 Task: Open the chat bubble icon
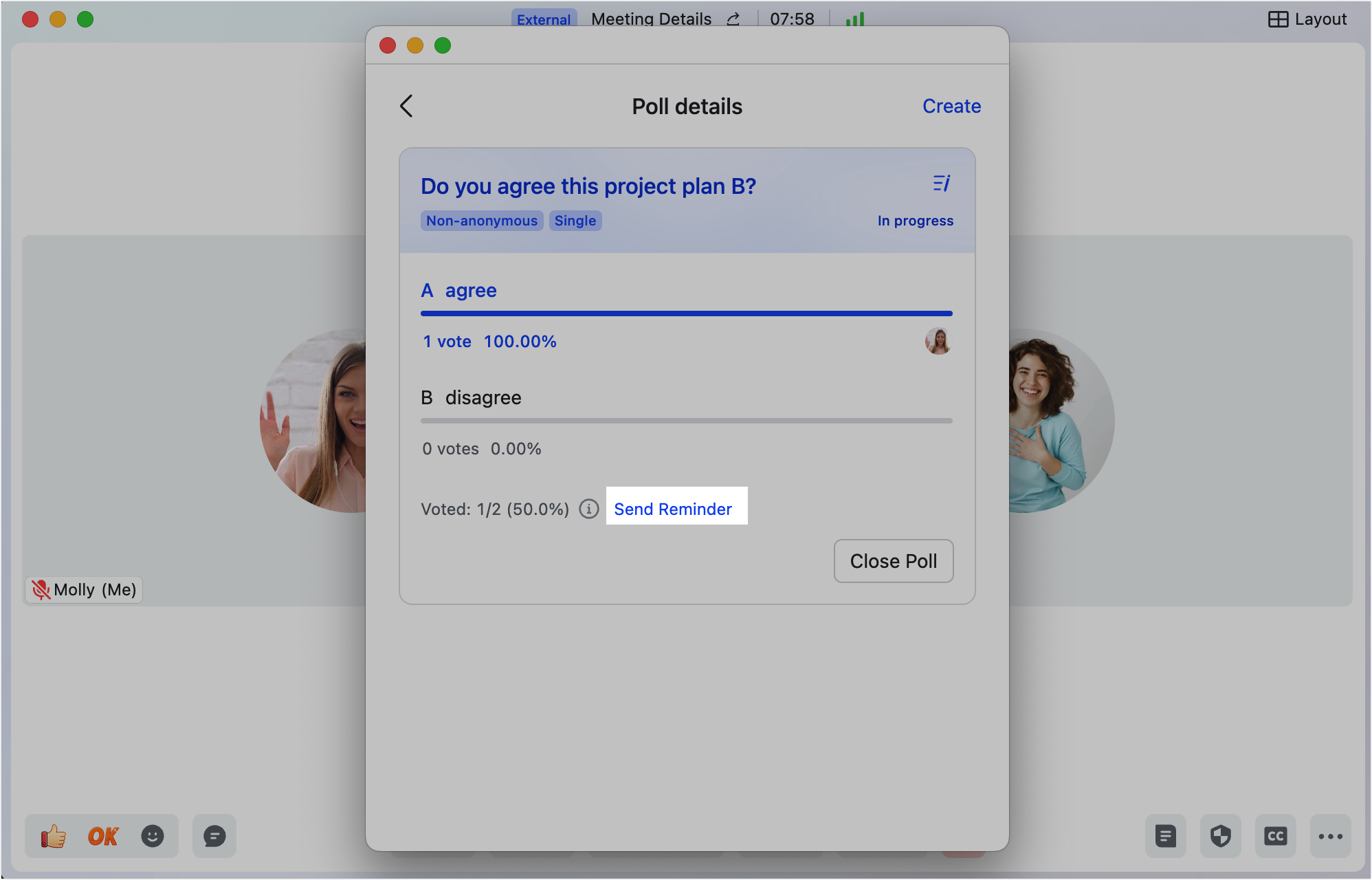(214, 836)
